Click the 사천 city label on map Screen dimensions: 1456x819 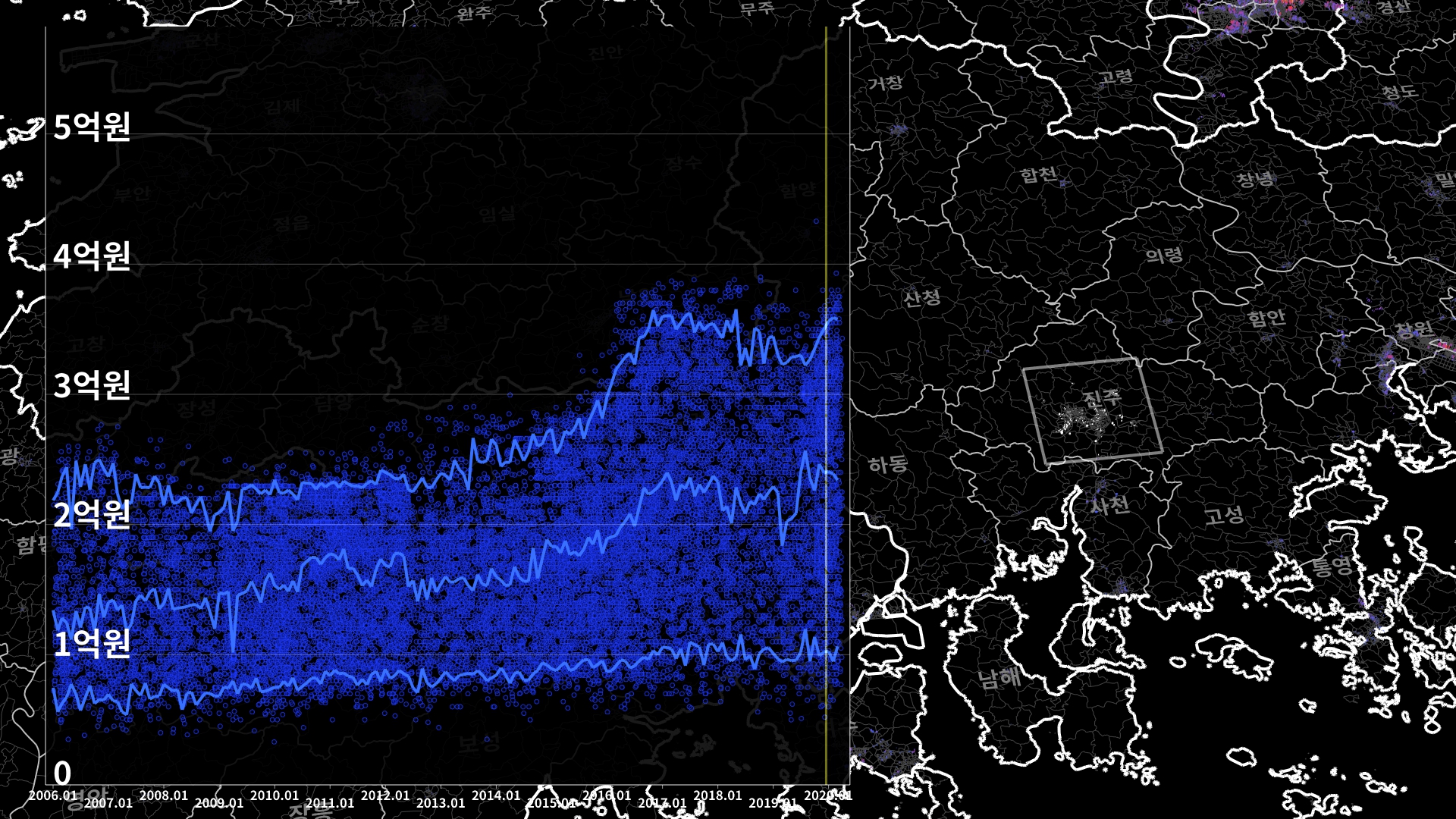[1110, 504]
